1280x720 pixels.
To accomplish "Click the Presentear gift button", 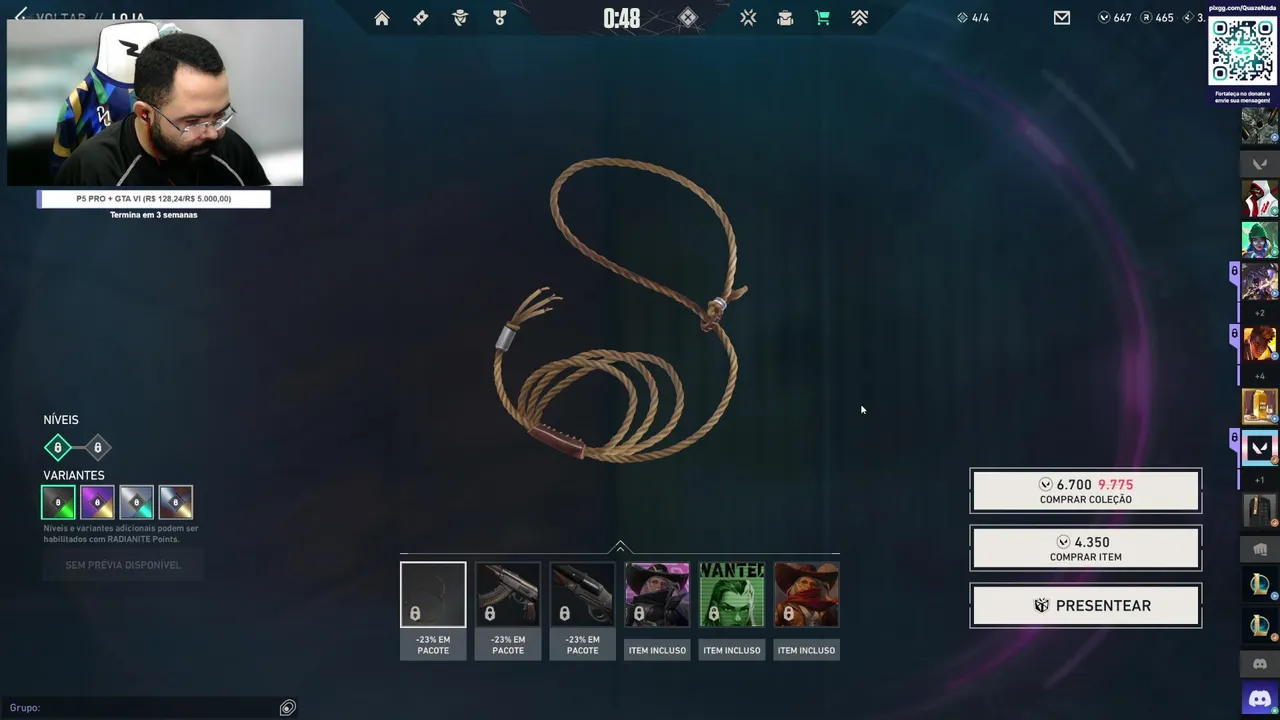I will click(x=1086, y=606).
